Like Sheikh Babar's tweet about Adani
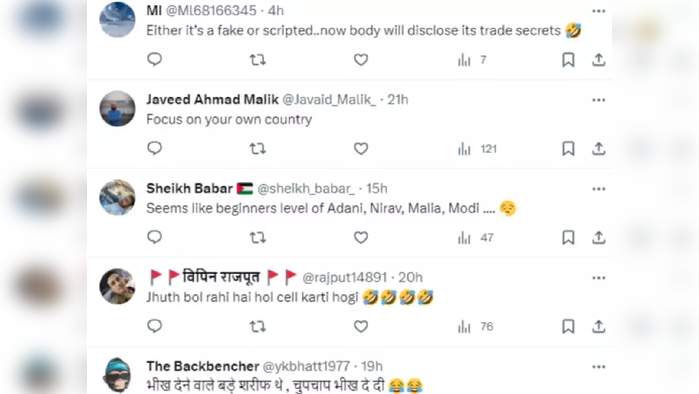 361,238
